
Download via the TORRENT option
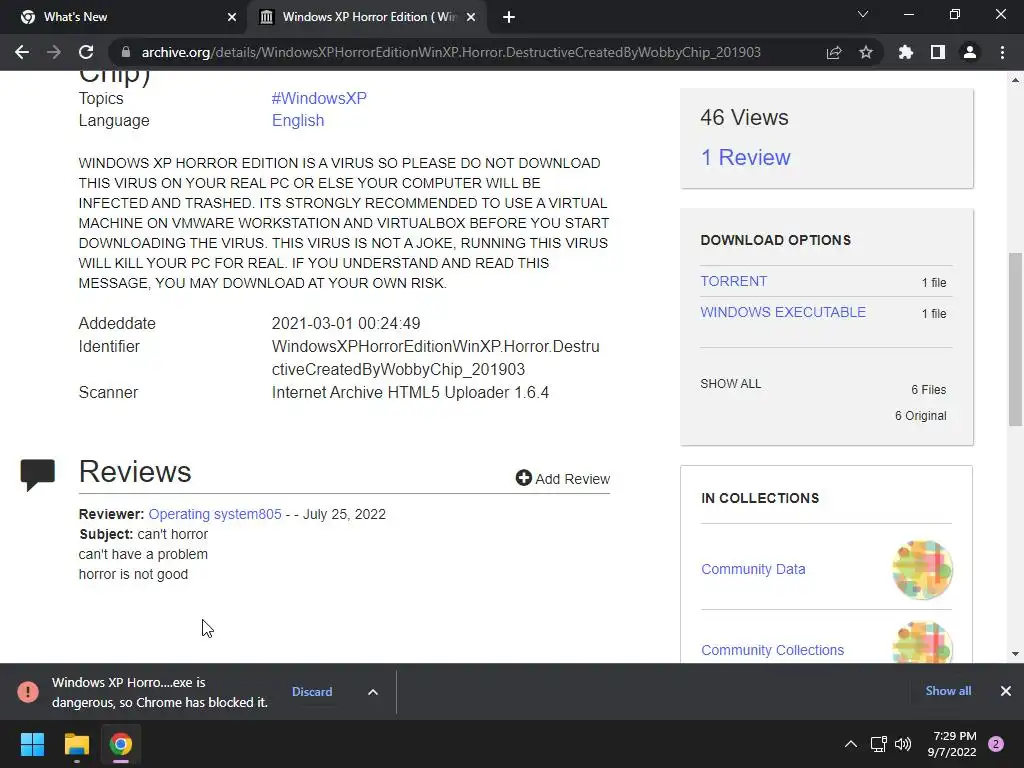tap(733, 281)
